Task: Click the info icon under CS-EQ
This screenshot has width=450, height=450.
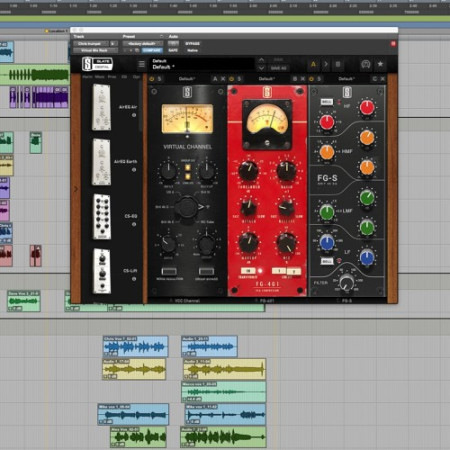Action: pyautogui.click(x=134, y=224)
